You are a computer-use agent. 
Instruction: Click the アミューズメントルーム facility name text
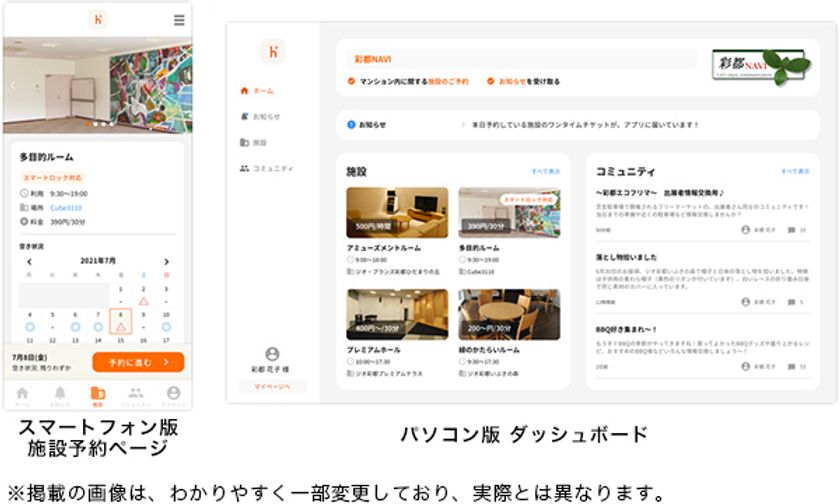(x=384, y=248)
